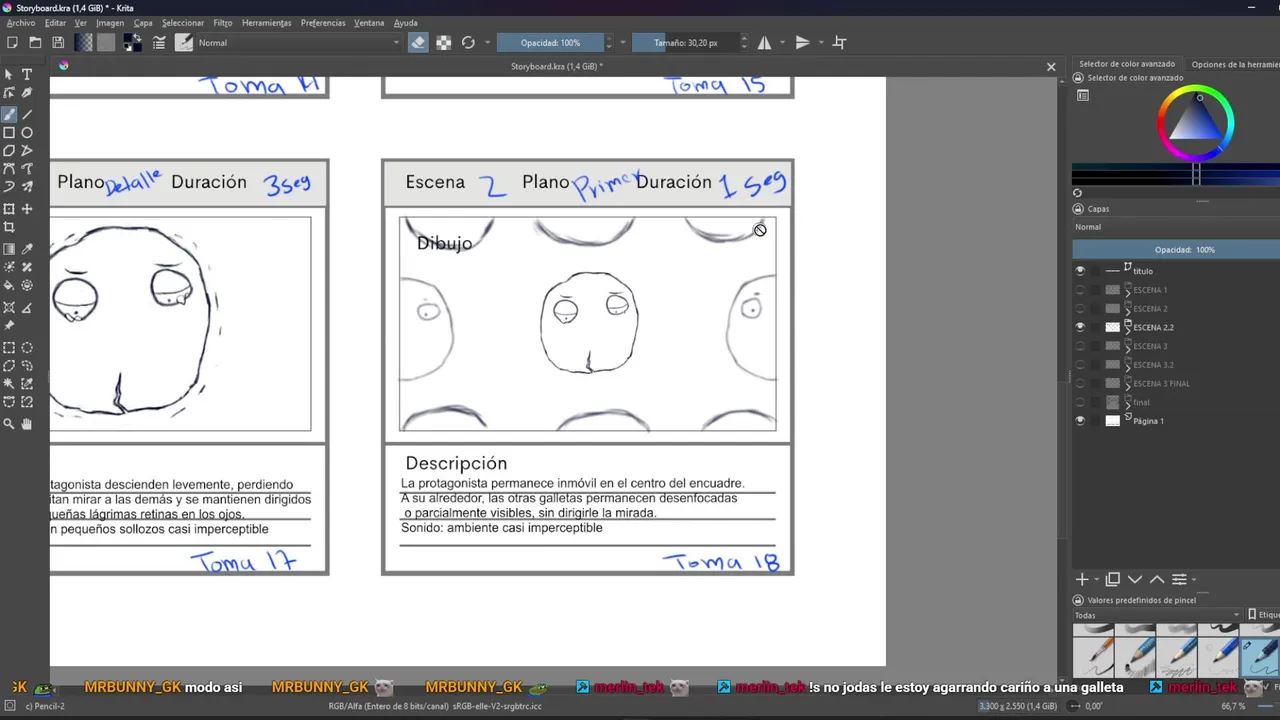Show the ESCENA 3 layer

pyautogui.click(x=1080, y=346)
